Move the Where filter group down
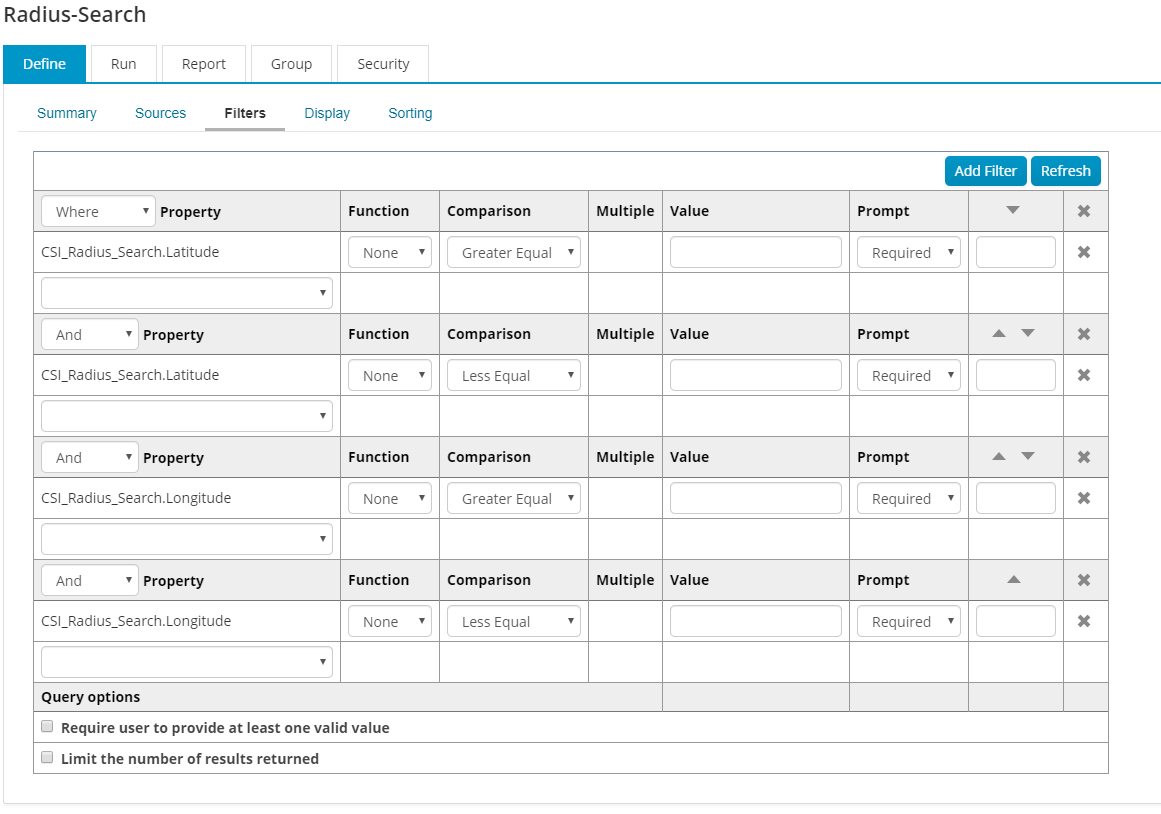Image resolution: width=1161 pixels, height=814 pixels. coord(1013,210)
